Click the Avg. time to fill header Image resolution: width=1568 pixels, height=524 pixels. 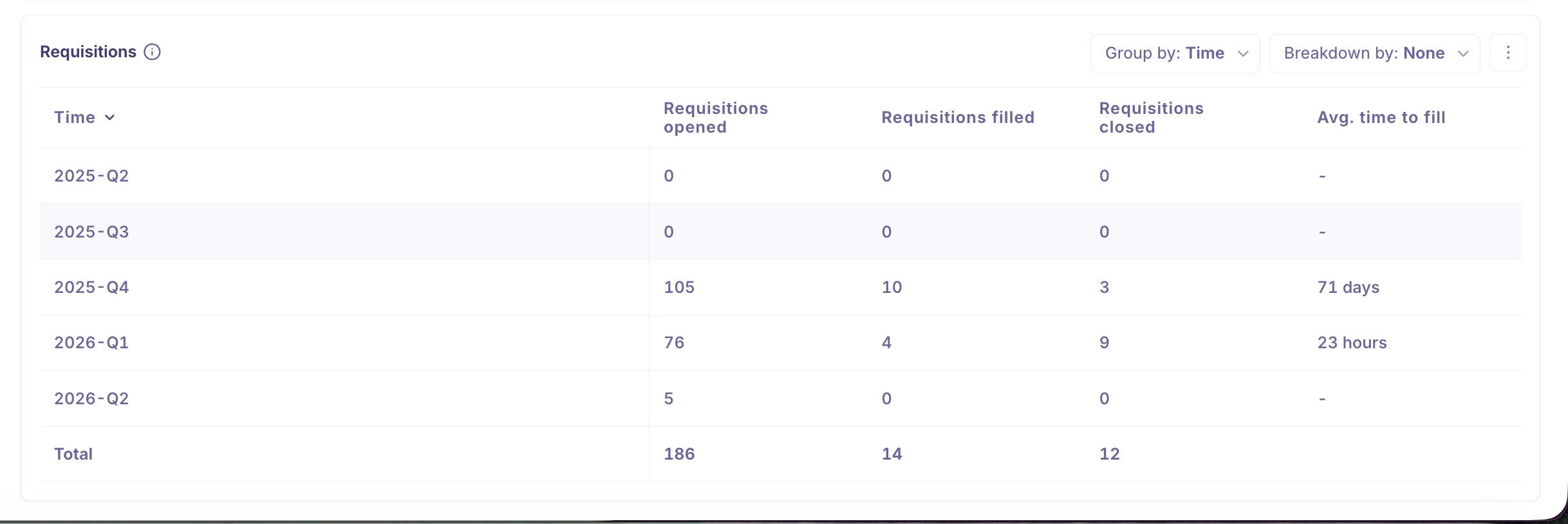coord(1381,117)
